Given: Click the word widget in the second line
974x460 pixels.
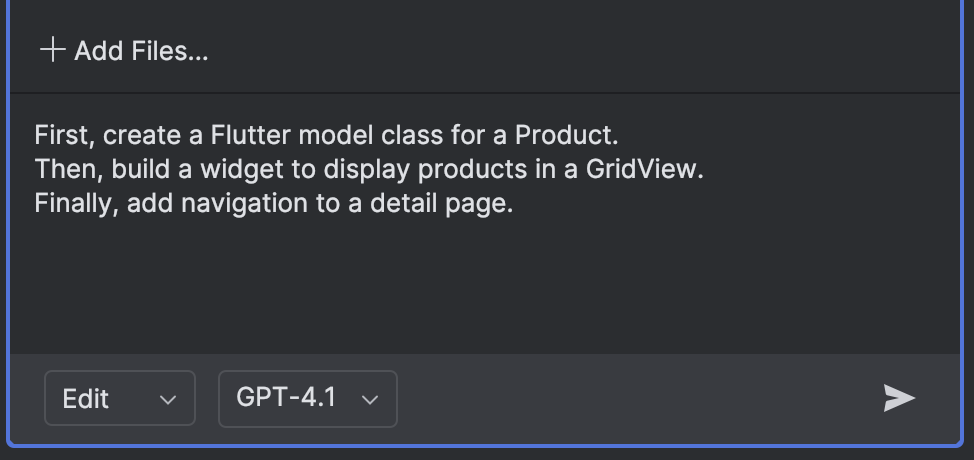Looking at the screenshot, I should [x=242, y=169].
